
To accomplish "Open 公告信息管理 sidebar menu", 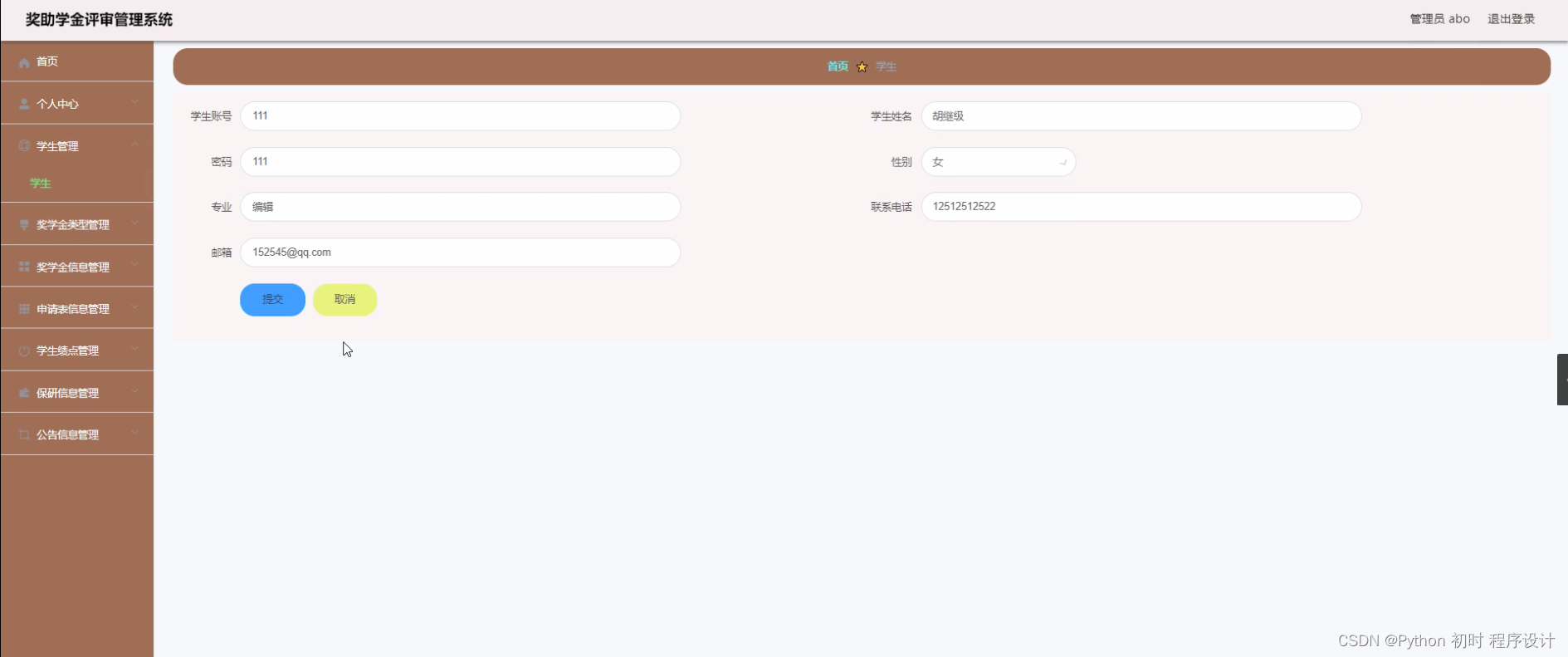I will click(x=77, y=434).
